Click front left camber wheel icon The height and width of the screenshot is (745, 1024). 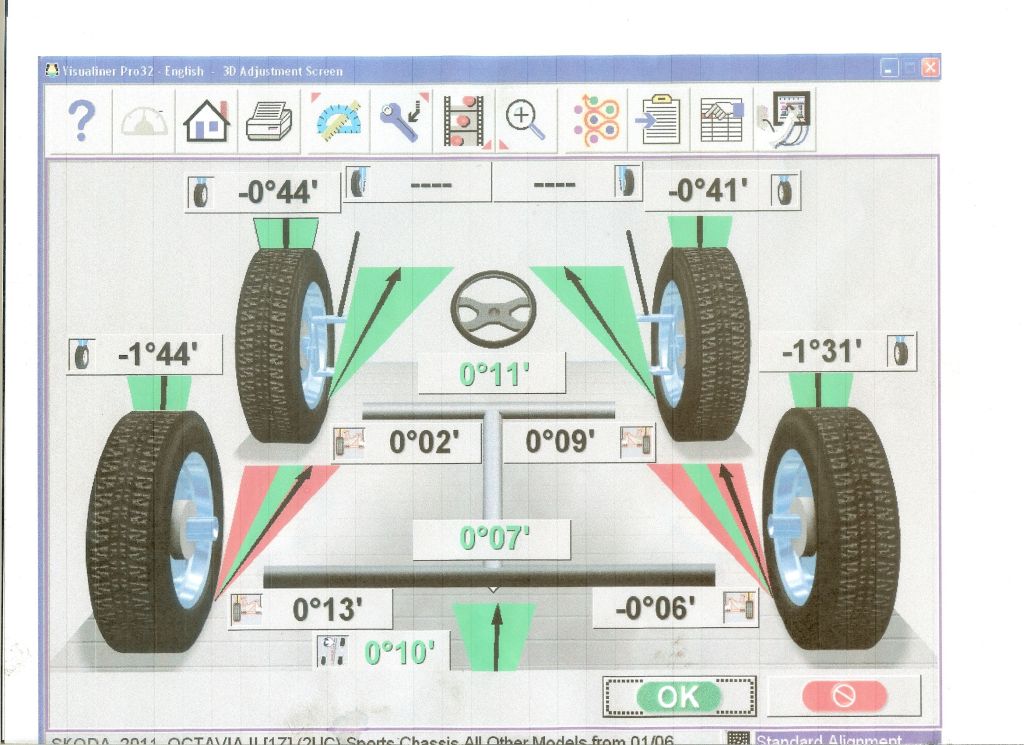200,193
